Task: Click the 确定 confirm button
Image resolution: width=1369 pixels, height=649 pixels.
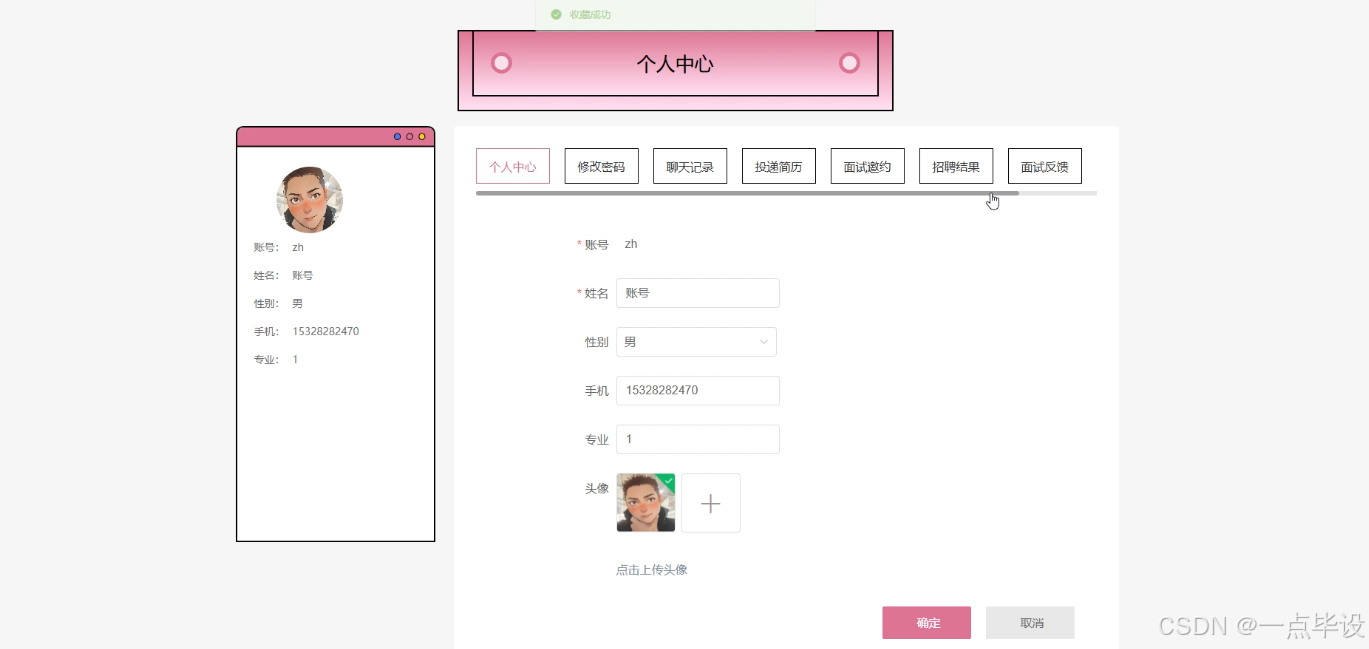Action: [x=926, y=622]
